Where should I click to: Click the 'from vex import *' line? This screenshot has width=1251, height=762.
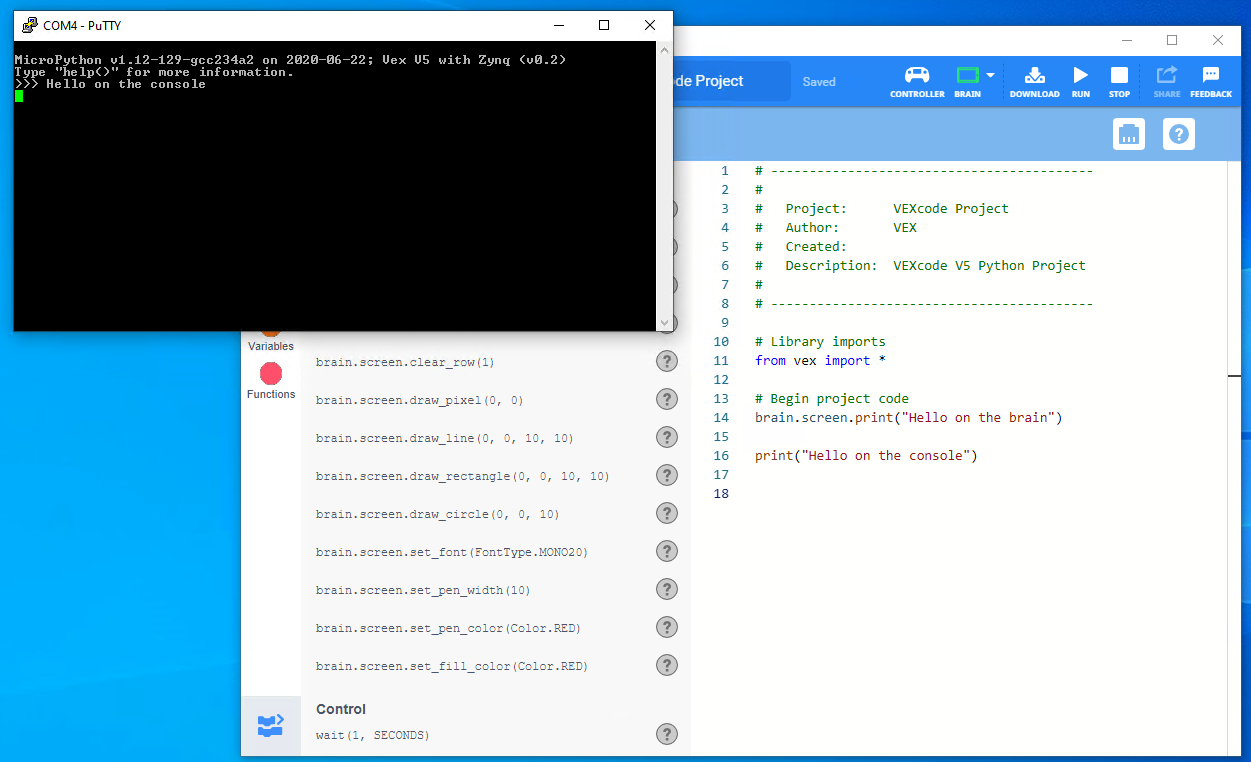821,360
